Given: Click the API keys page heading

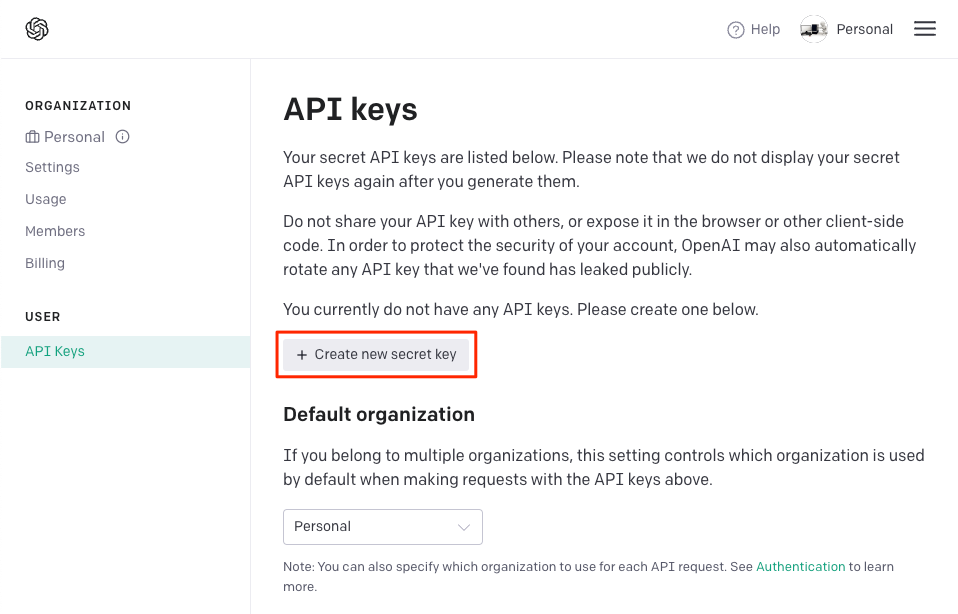Looking at the screenshot, I should [350, 110].
